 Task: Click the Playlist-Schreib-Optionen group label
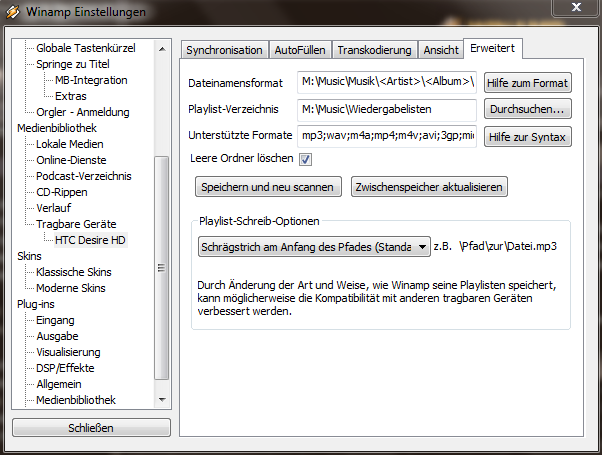[x=259, y=221]
